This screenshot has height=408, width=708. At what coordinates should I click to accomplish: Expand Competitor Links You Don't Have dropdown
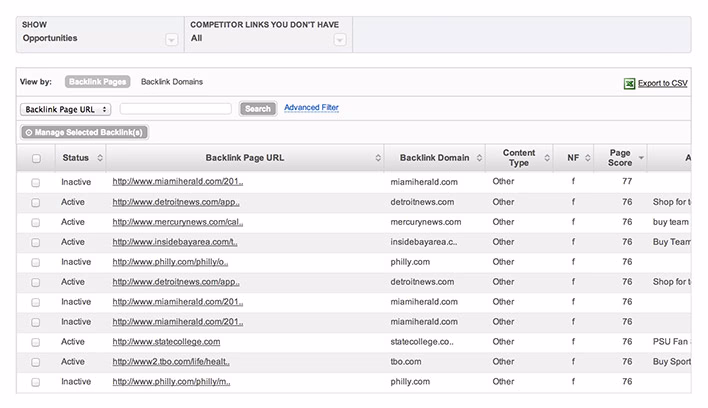point(339,39)
